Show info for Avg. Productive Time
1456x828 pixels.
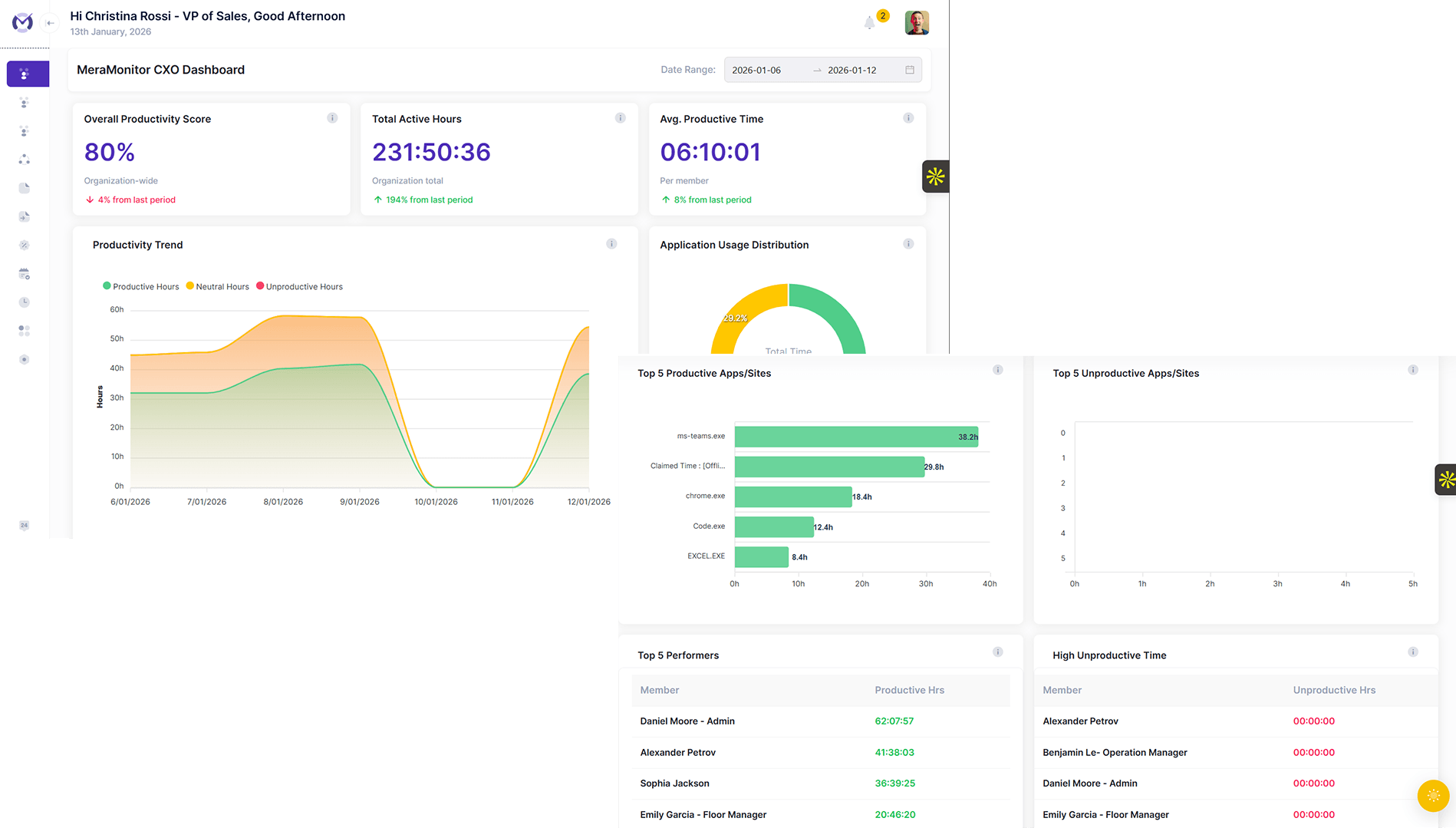click(x=908, y=118)
